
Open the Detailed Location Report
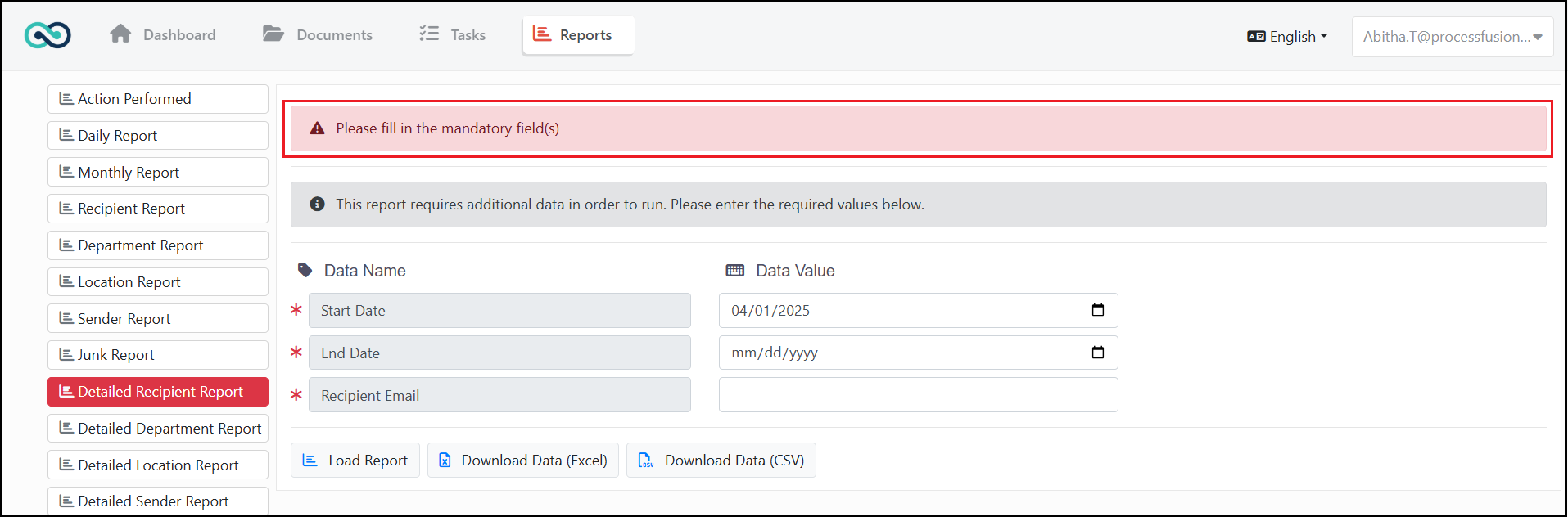158,465
